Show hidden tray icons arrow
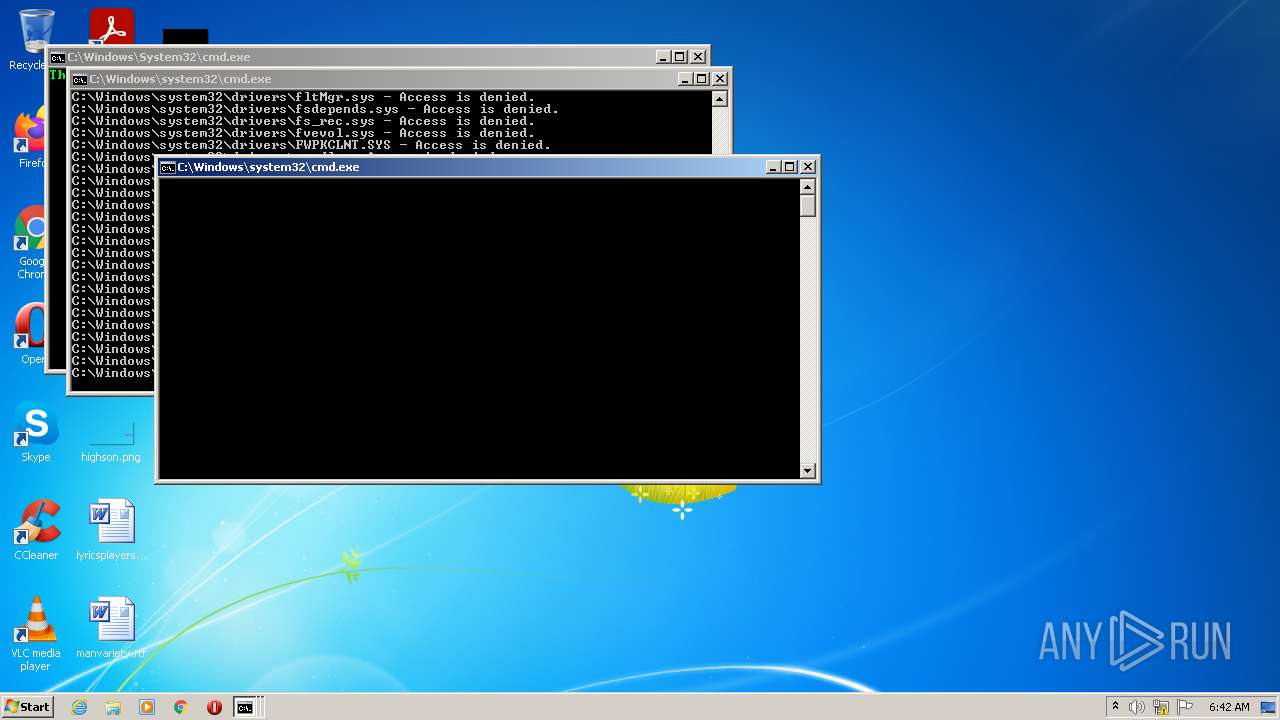1280x720 pixels. (1115, 707)
